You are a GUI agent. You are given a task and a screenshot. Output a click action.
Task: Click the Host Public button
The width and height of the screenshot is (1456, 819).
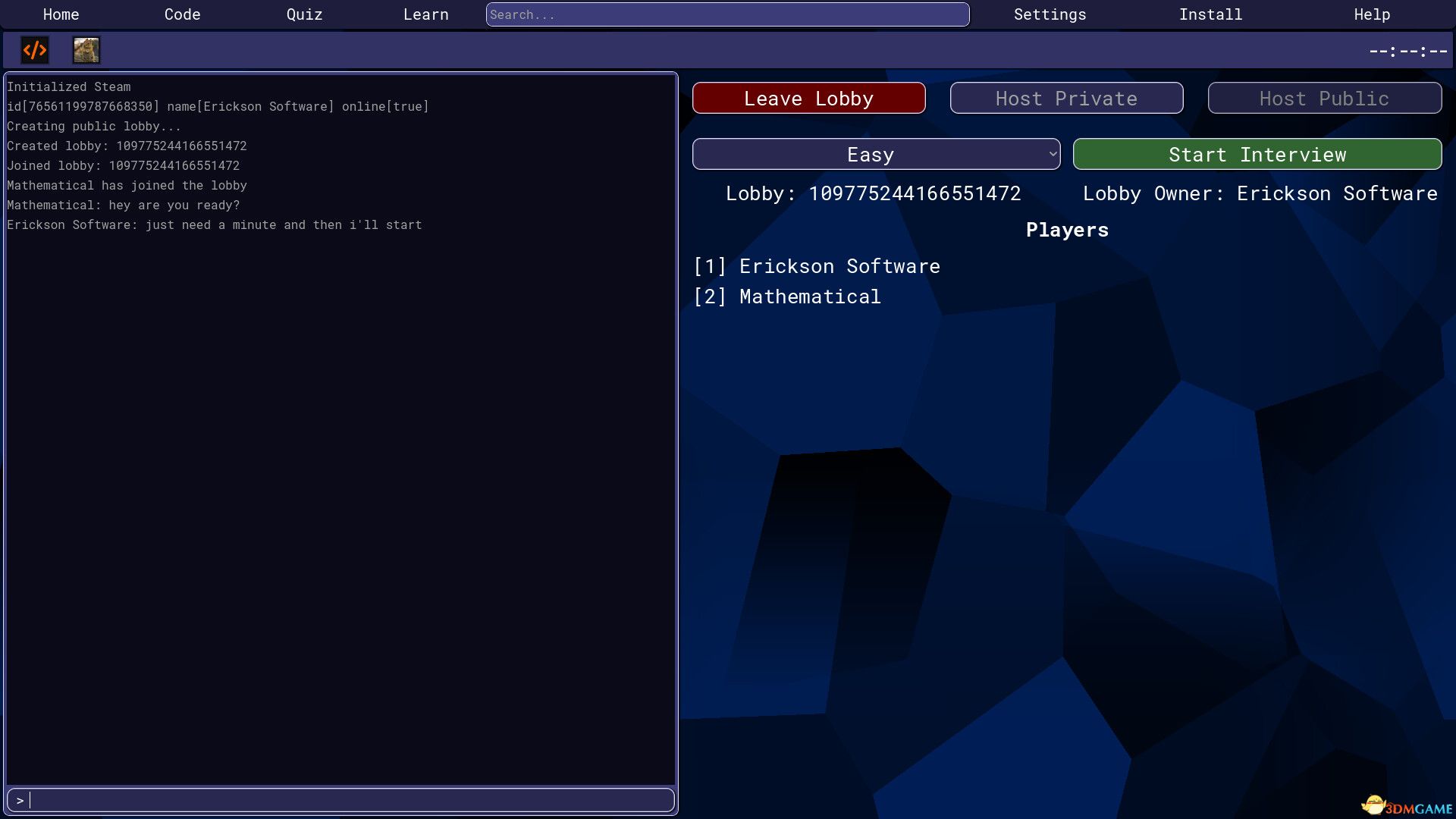pos(1324,99)
